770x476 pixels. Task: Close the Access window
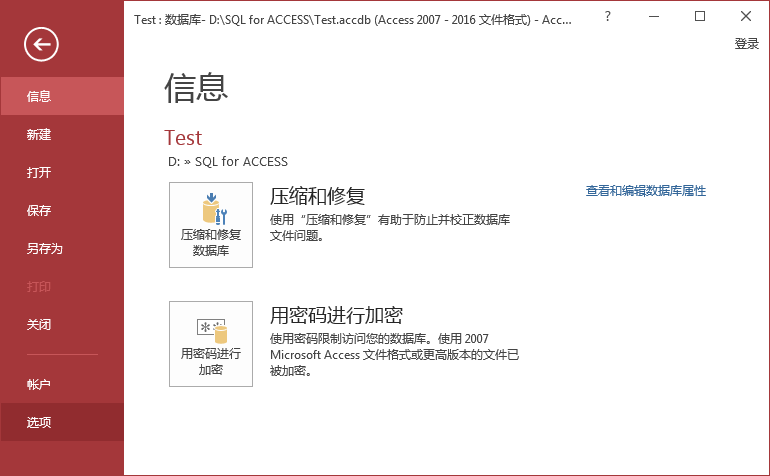[x=745, y=17]
